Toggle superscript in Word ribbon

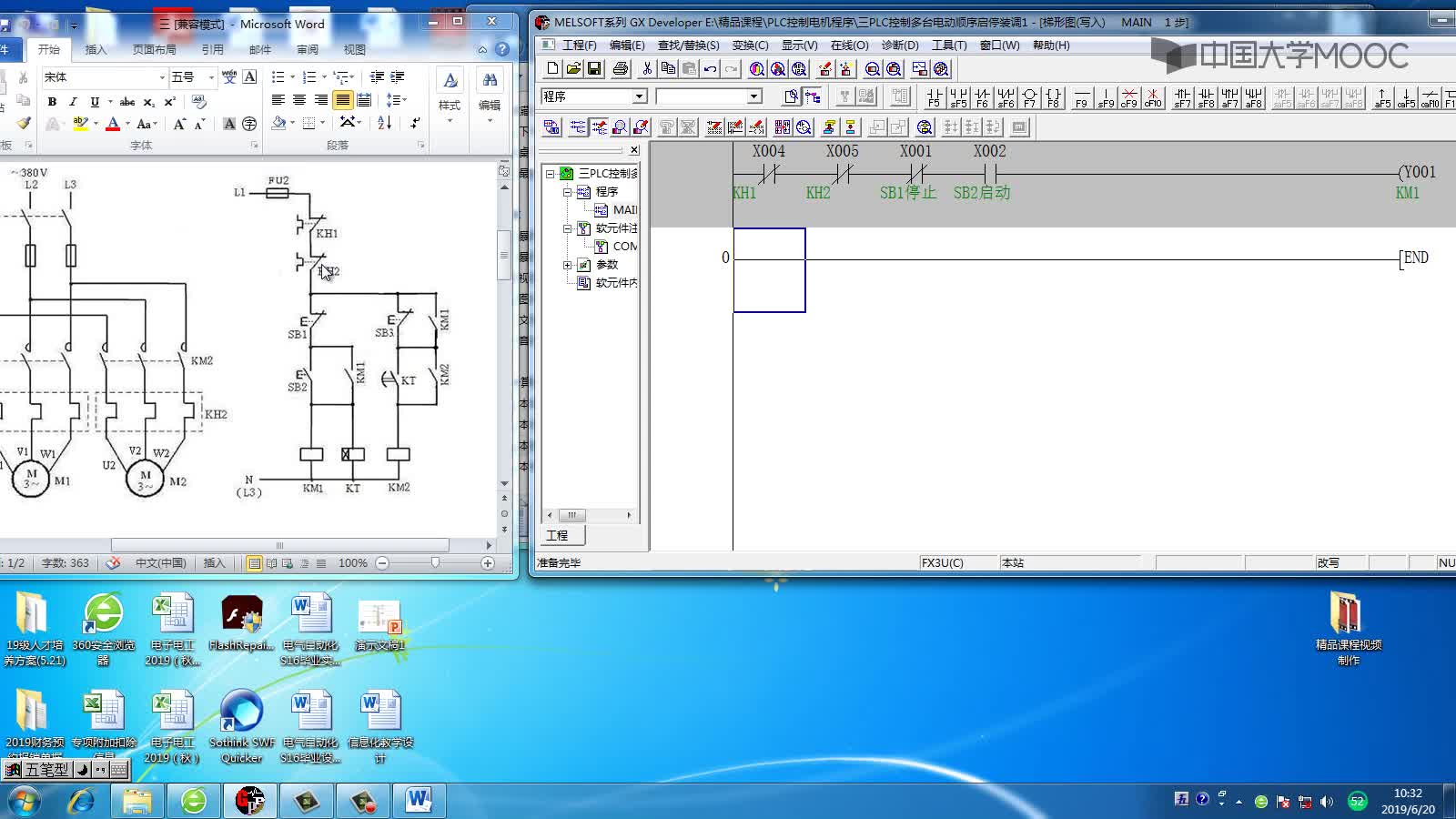click(170, 101)
